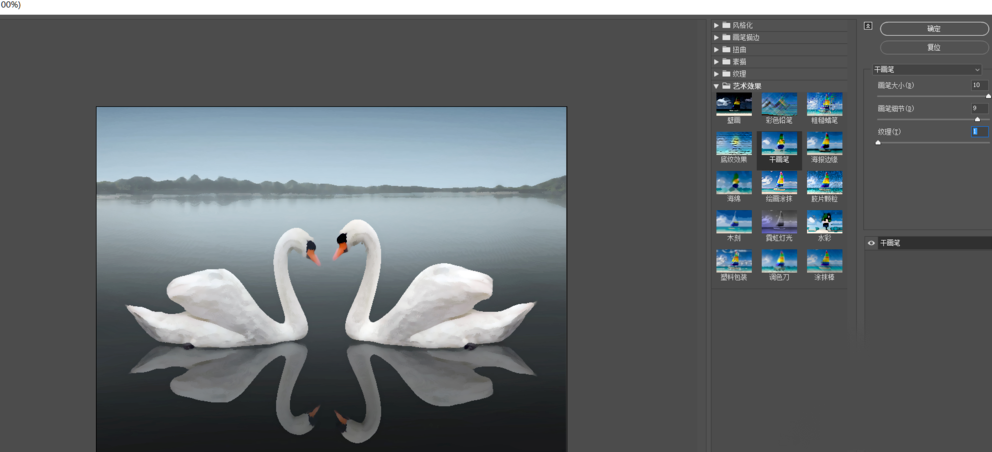This screenshot has height=452, width=992.
Task: Click the 确定 button to confirm
Action: (933, 29)
